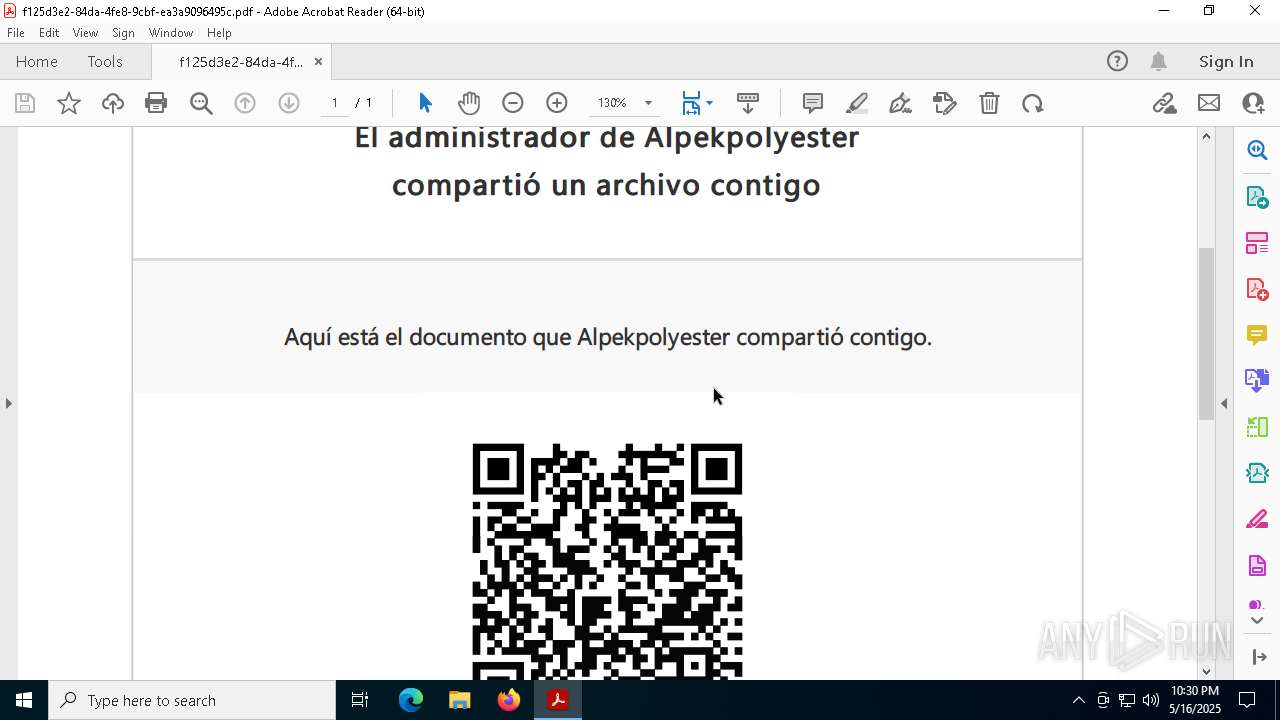Open the Windows Start menu

coord(24,700)
